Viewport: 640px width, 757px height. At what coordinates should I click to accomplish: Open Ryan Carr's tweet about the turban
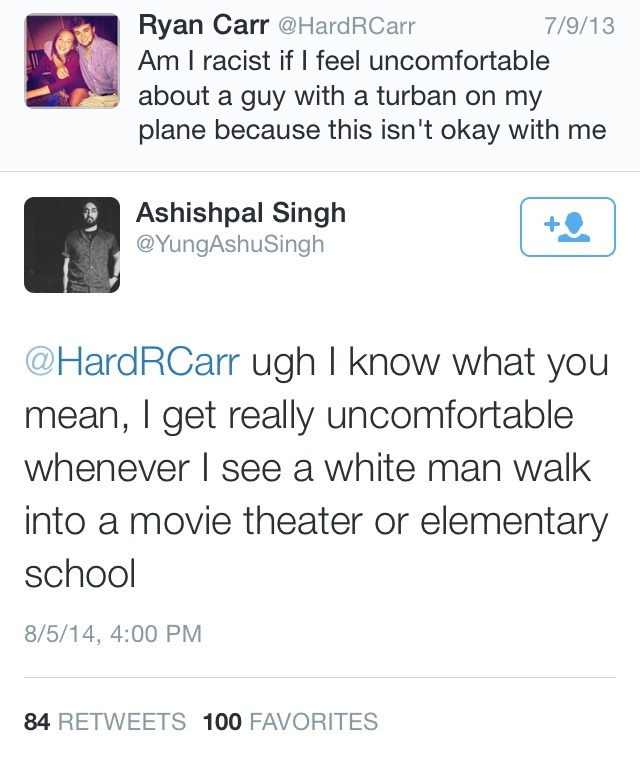[x=372, y=96]
